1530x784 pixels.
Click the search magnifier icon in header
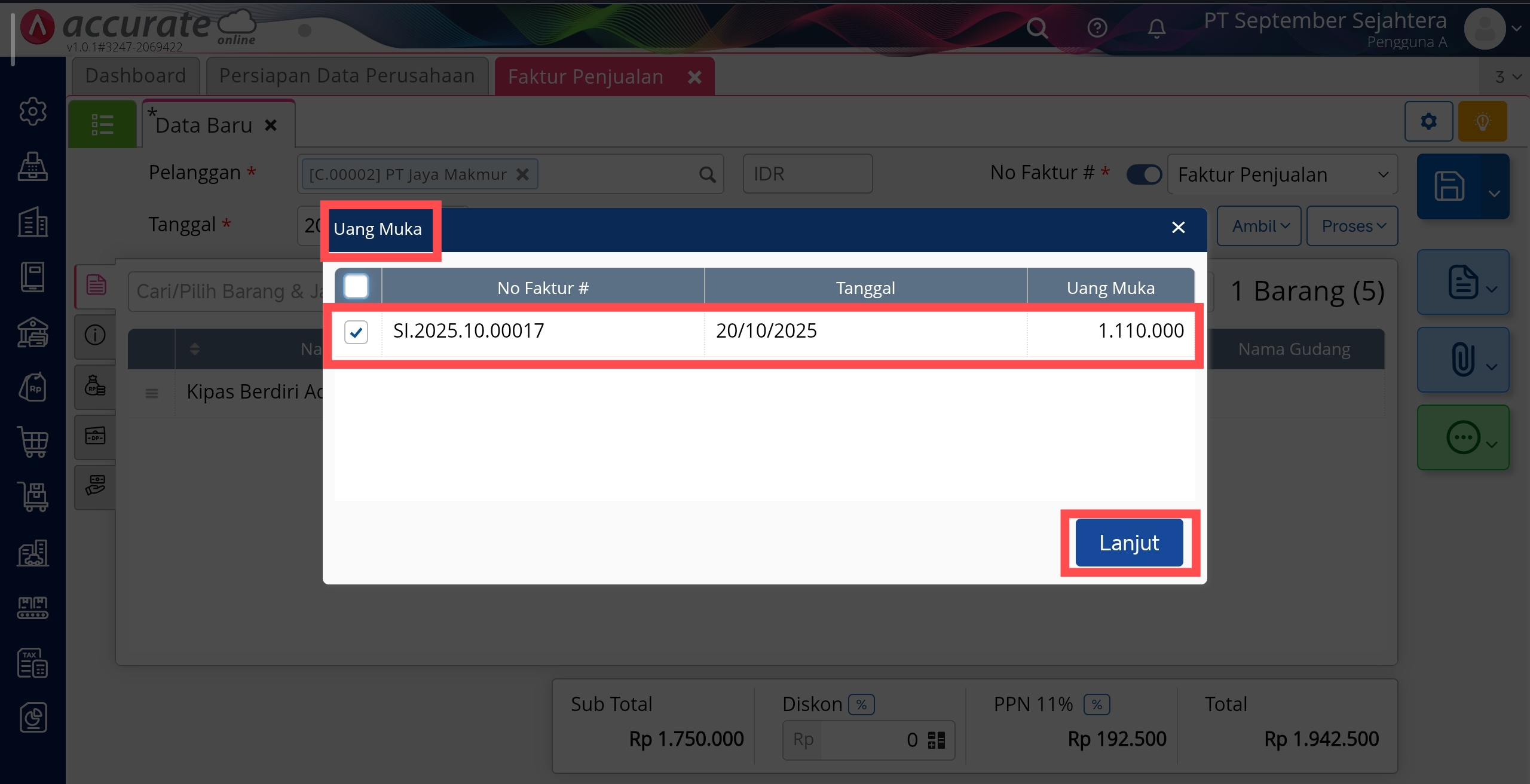point(1037,27)
